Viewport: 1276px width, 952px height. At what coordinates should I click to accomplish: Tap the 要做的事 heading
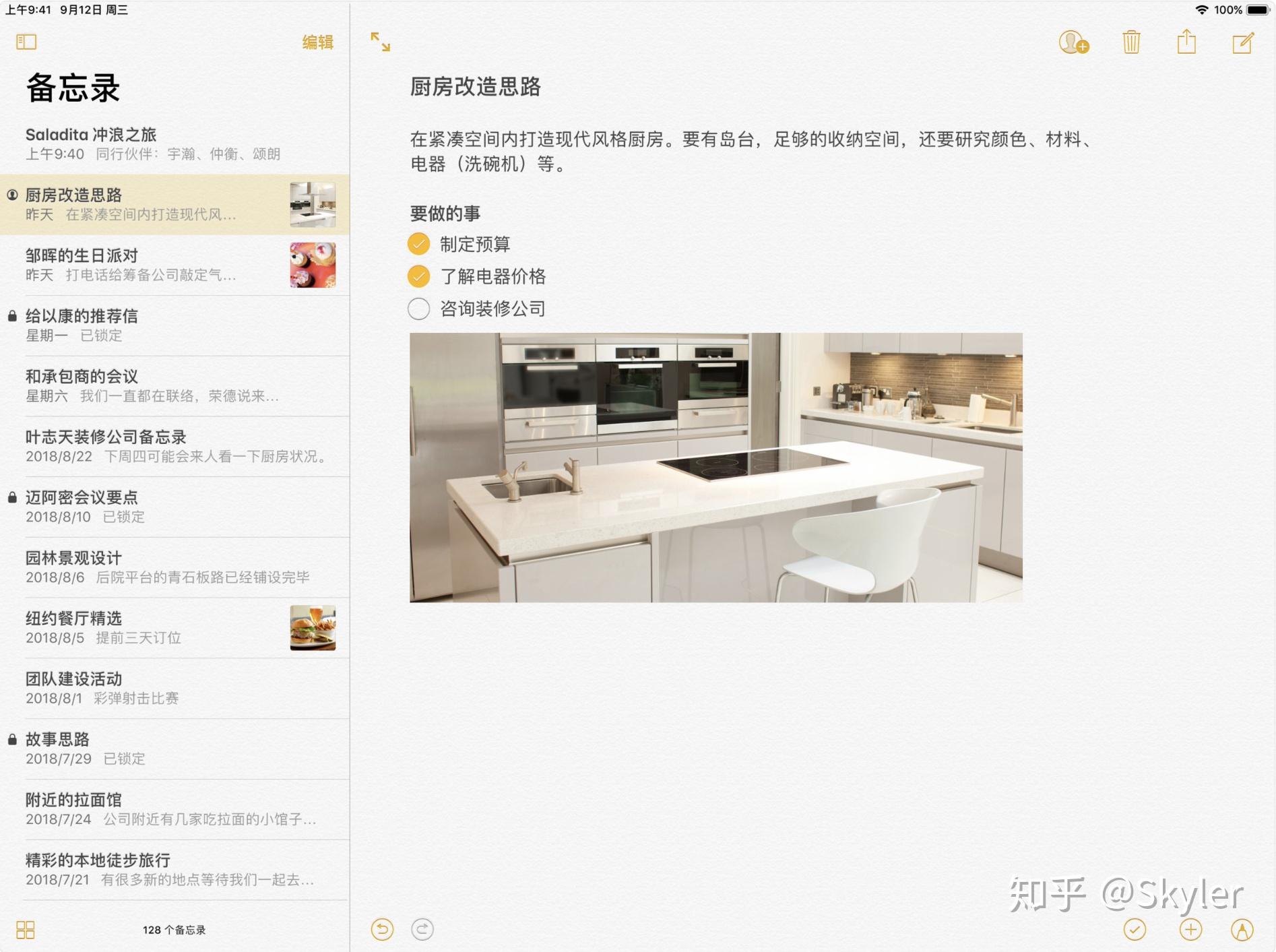click(445, 214)
